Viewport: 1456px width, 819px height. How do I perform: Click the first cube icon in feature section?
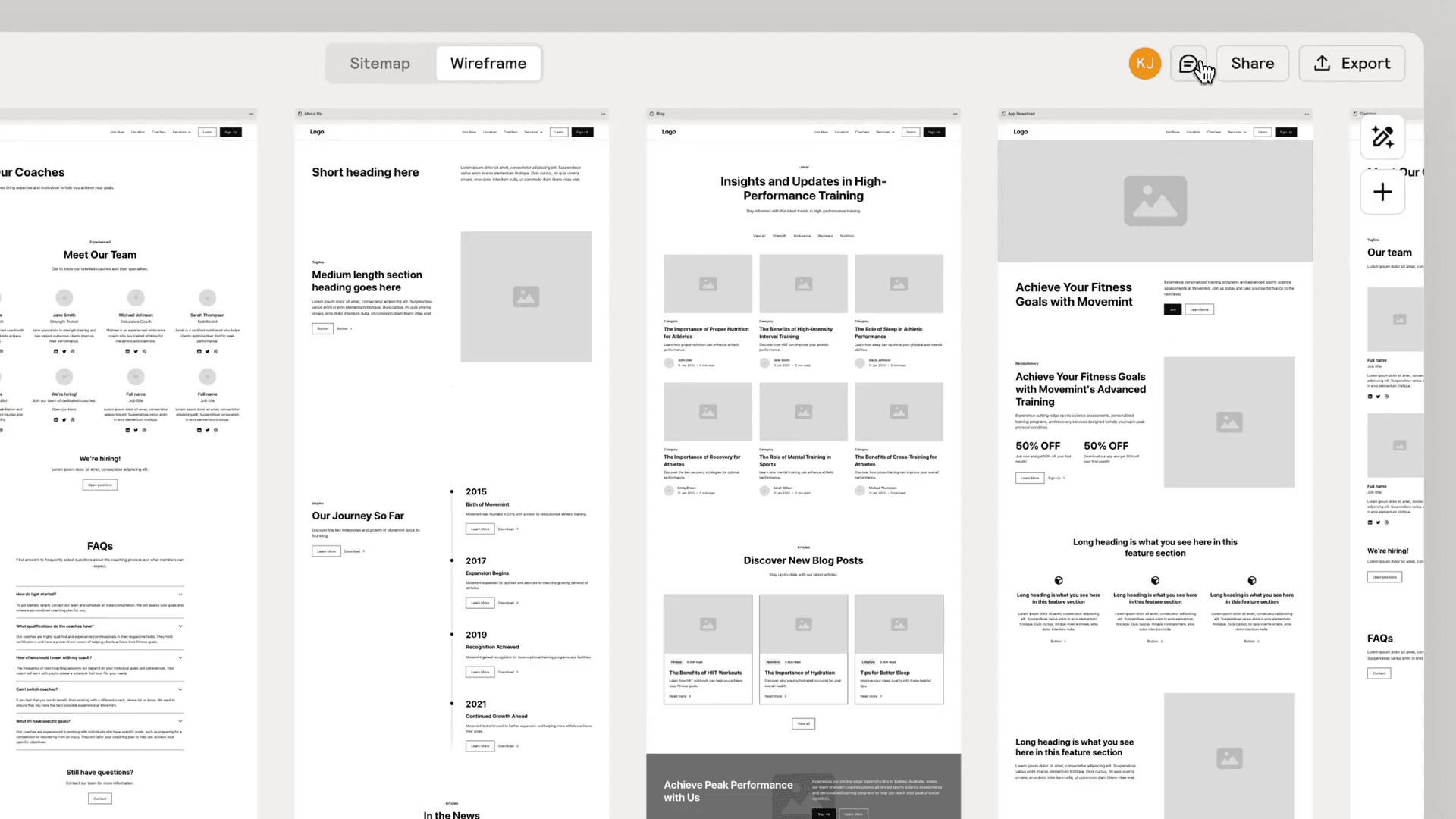[x=1059, y=580]
